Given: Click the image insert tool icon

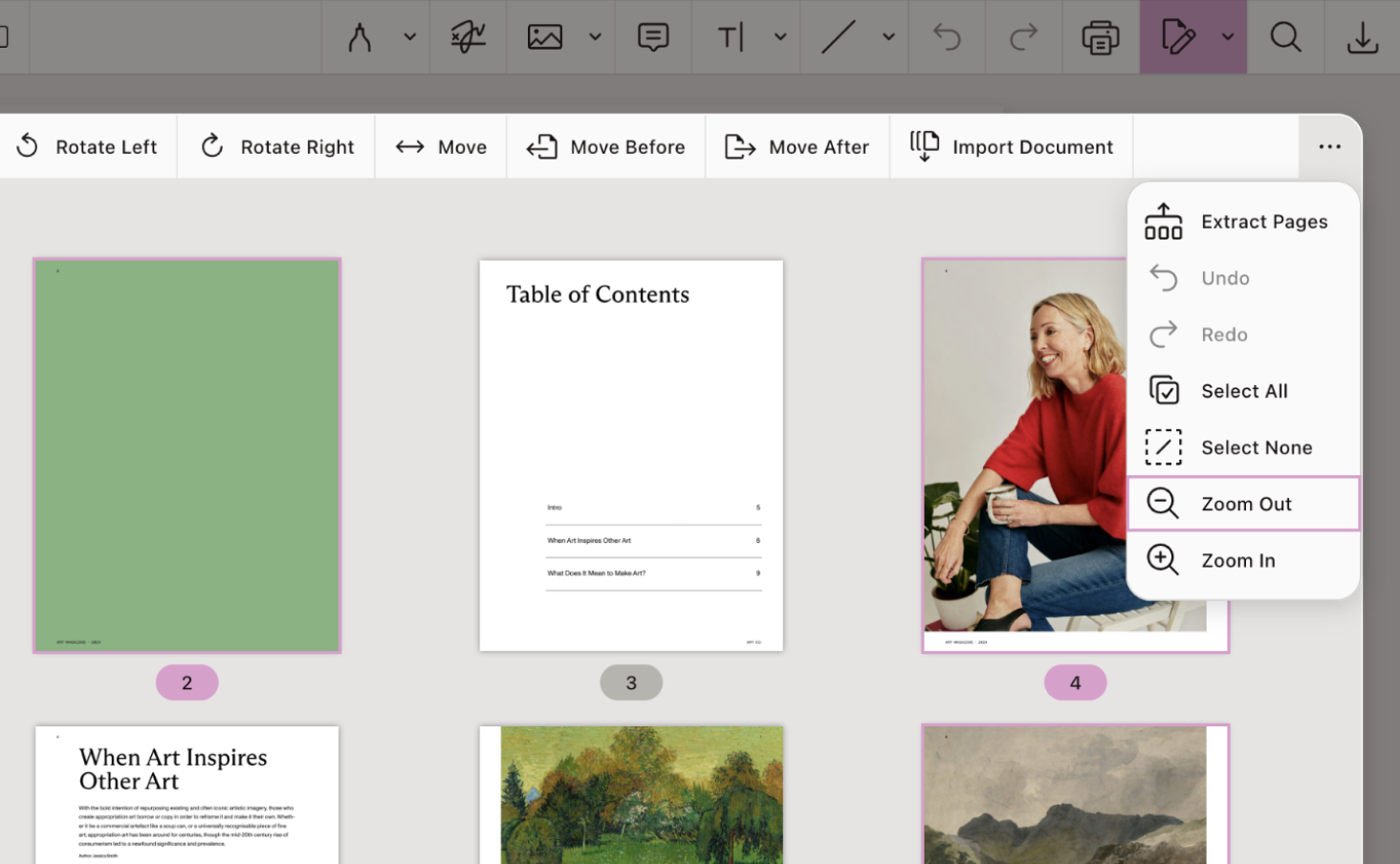Looking at the screenshot, I should 545,37.
